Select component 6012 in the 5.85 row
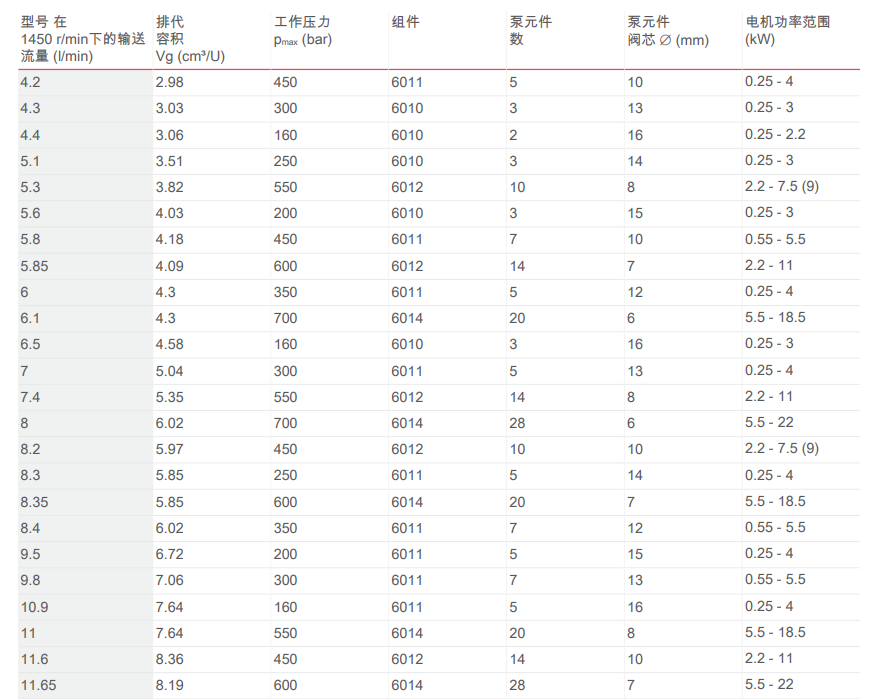Viewport: 869px width, 699px height. 407,267
